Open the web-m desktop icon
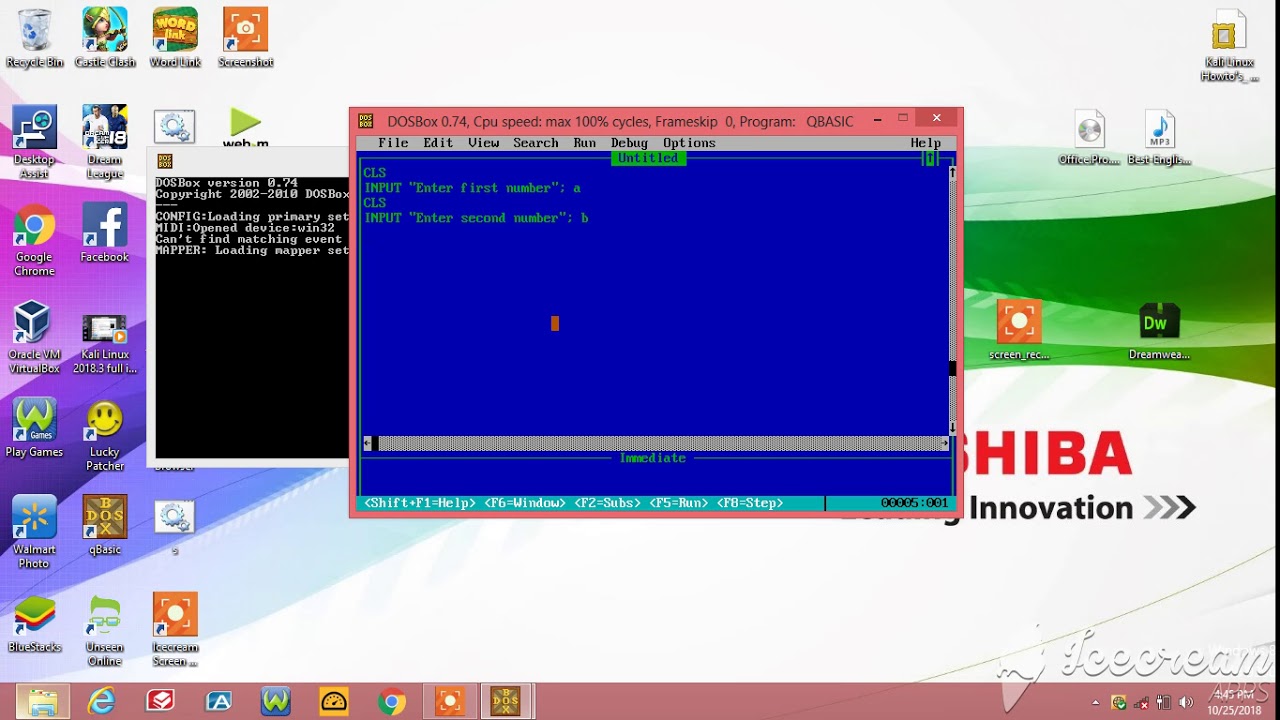The width and height of the screenshot is (1280, 720). pyautogui.click(x=245, y=128)
